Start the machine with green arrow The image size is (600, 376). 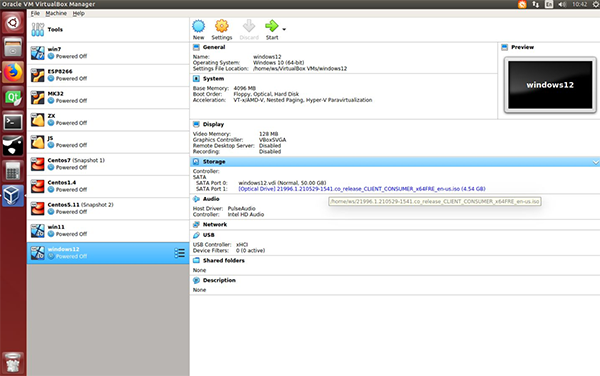pos(272,26)
